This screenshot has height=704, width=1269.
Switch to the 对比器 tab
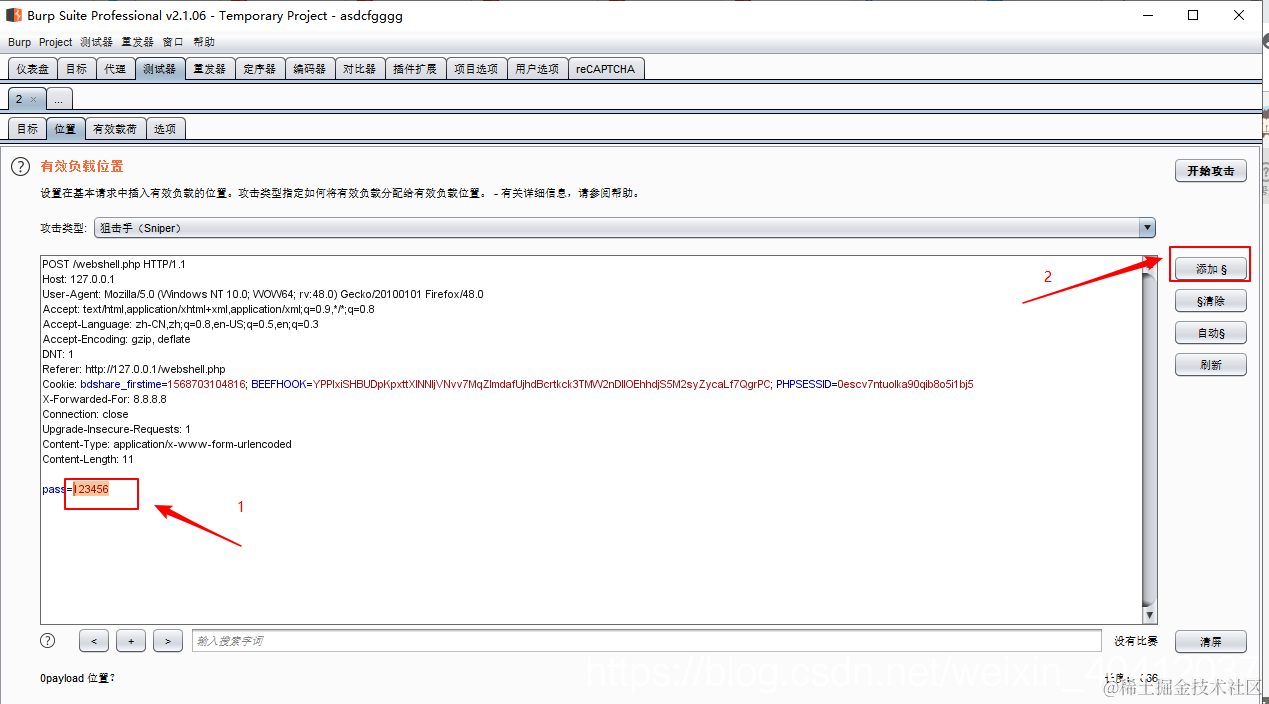360,69
